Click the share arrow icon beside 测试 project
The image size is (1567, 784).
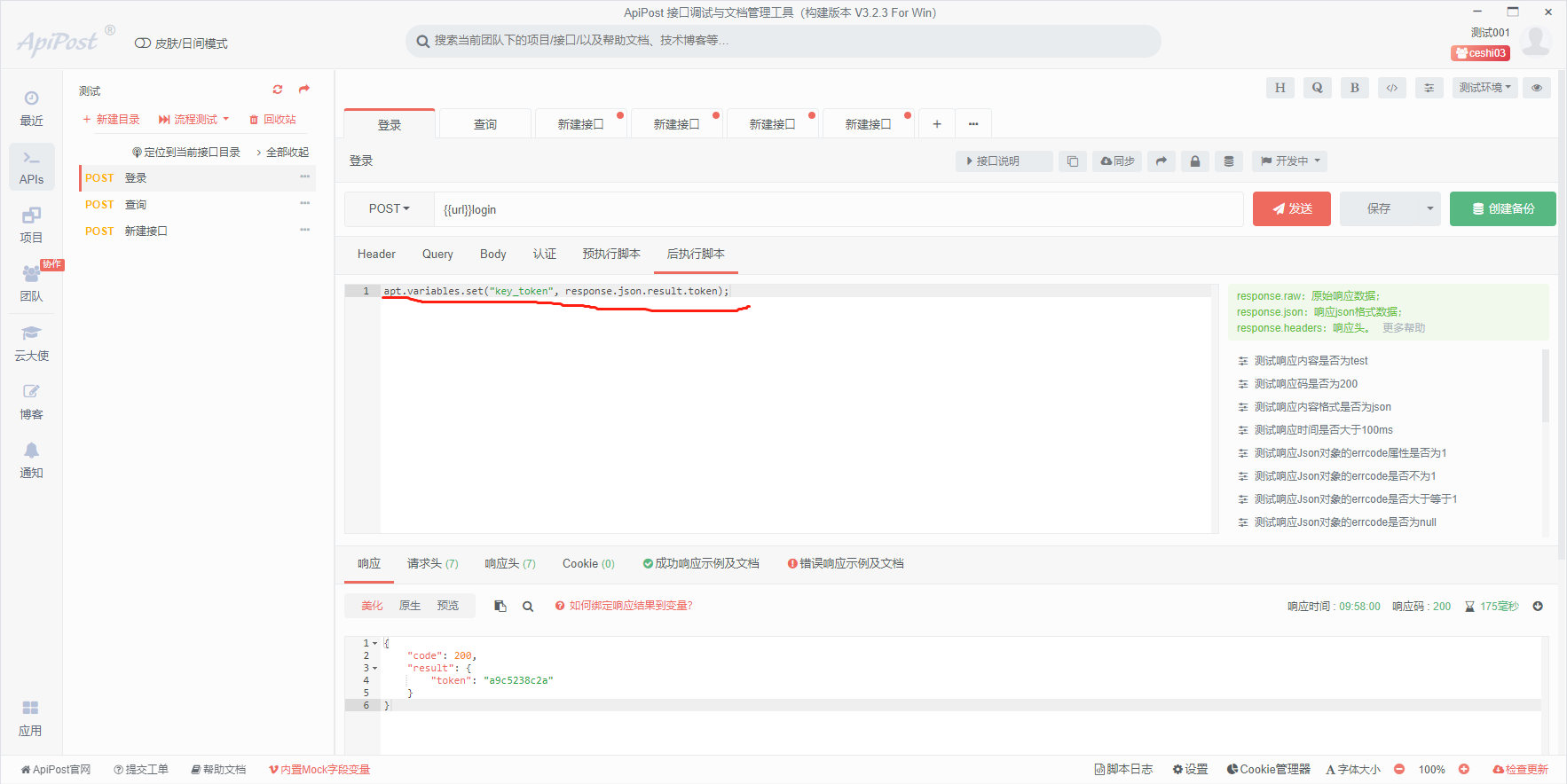point(304,90)
